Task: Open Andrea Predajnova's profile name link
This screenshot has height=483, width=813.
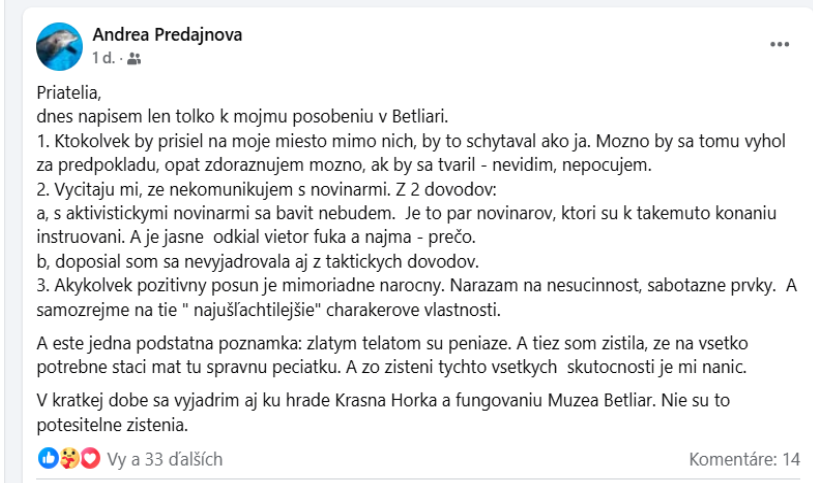Action: point(167,35)
